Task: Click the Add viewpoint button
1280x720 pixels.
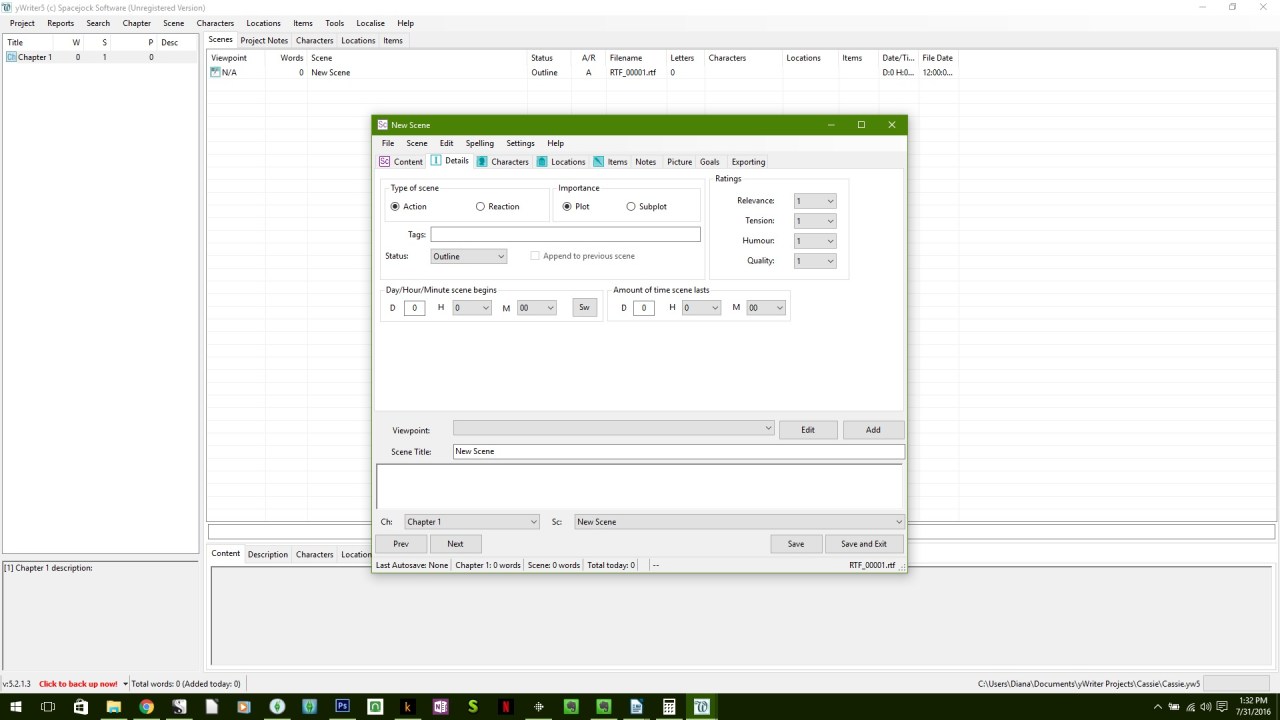Action: coord(873,430)
